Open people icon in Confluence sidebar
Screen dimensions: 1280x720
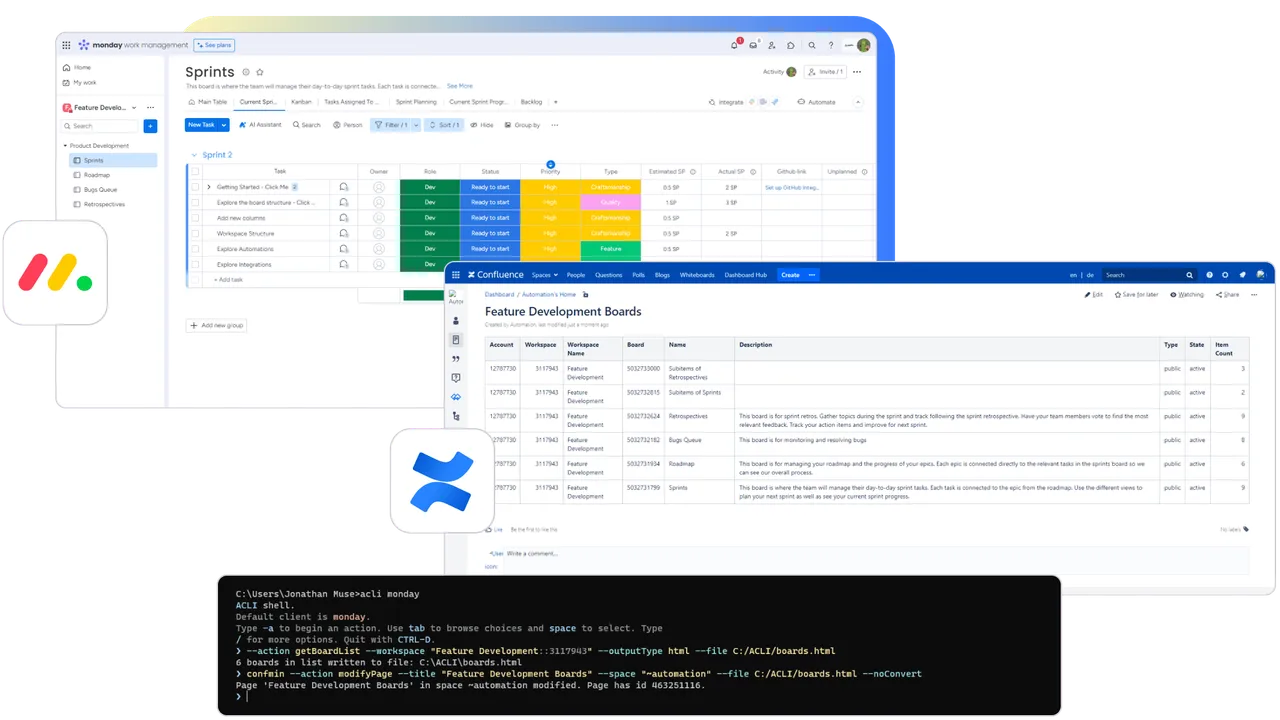pos(456,321)
